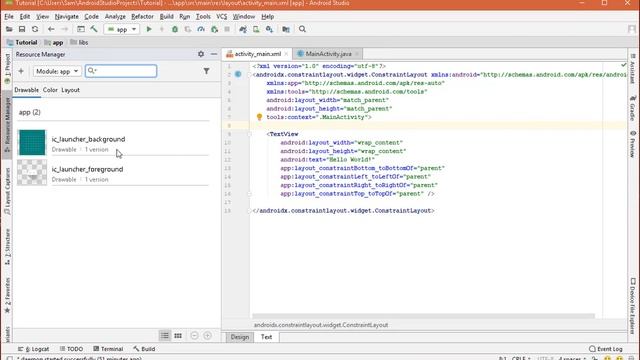Viewport: 640px width, 360px height.
Task: Open the Terminal tool window
Action: click(108, 349)
